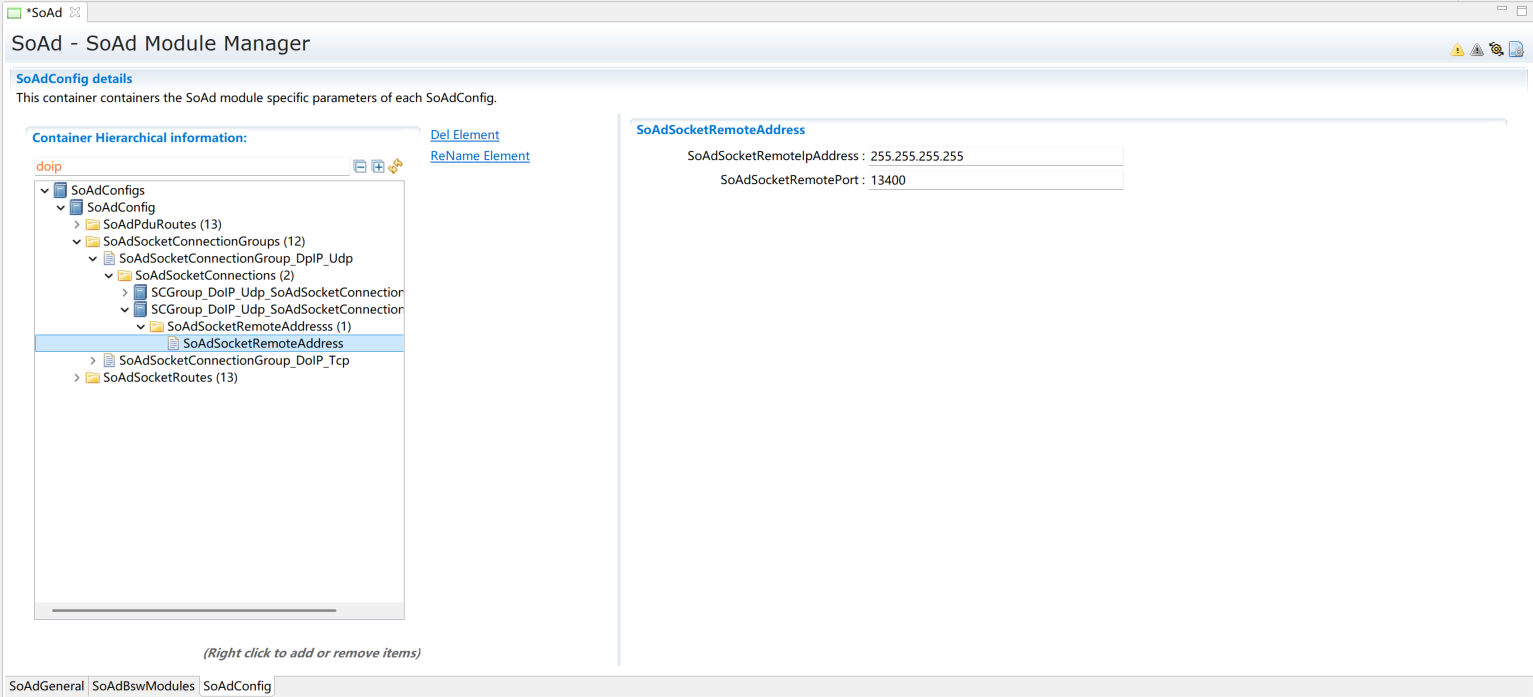Click the SoAdSocketRemotePort input field
Screen dimensions: 1533x697
tap(995, 181)
